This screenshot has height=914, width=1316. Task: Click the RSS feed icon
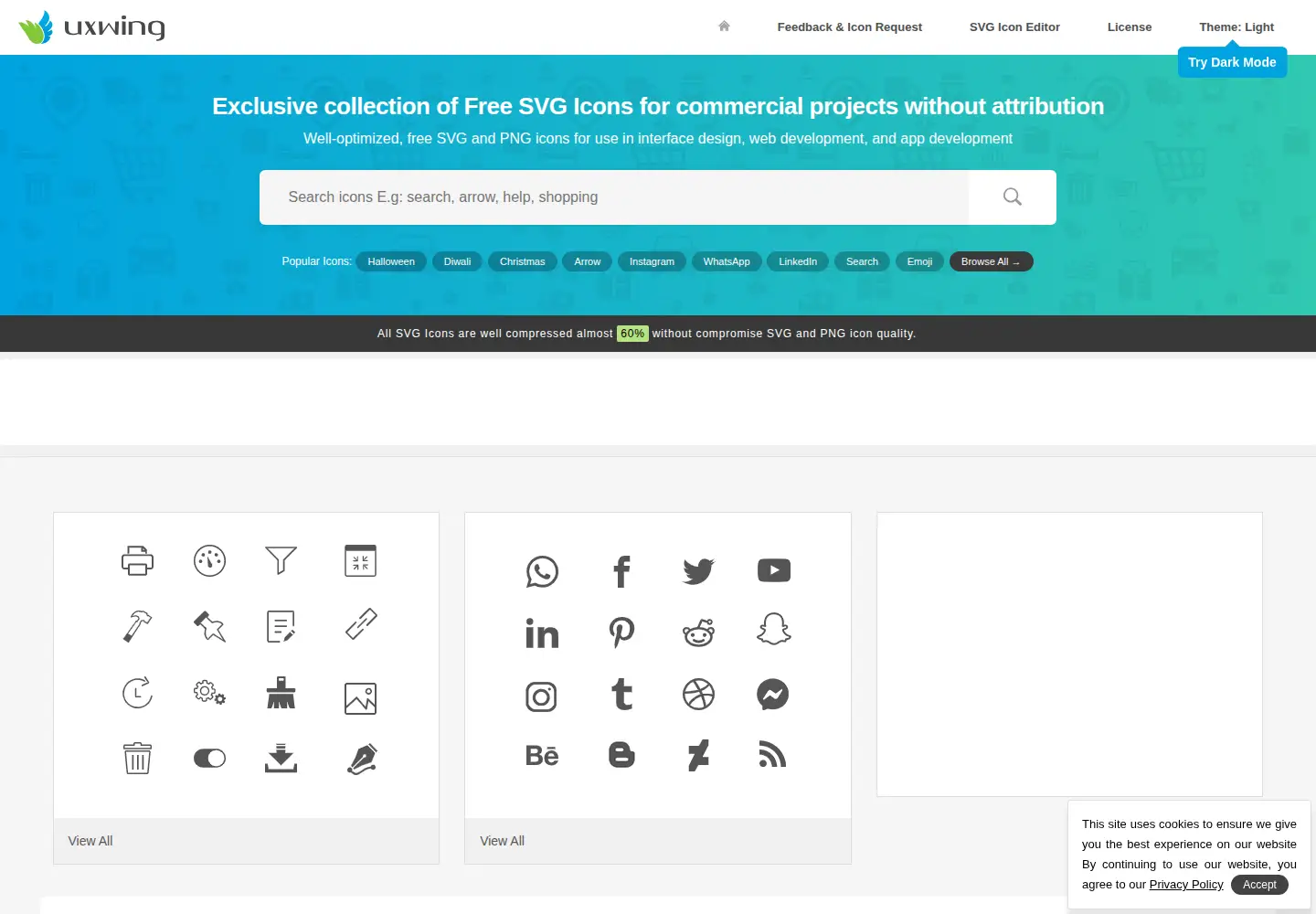pos(772,754)
